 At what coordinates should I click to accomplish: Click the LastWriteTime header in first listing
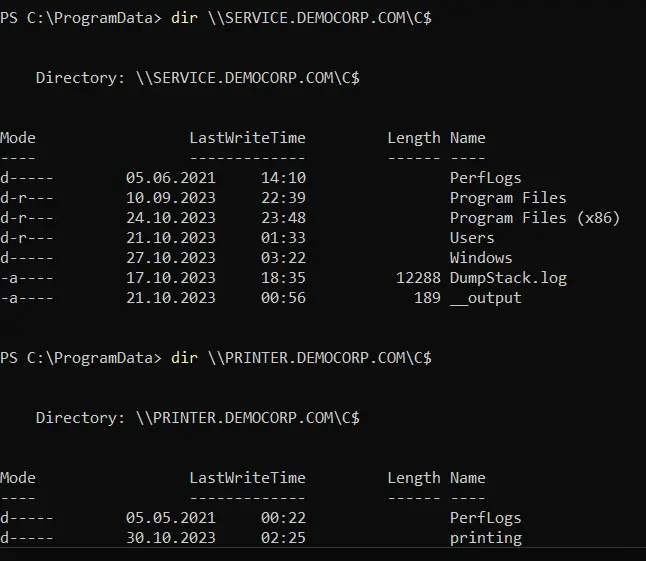[247, 138]
